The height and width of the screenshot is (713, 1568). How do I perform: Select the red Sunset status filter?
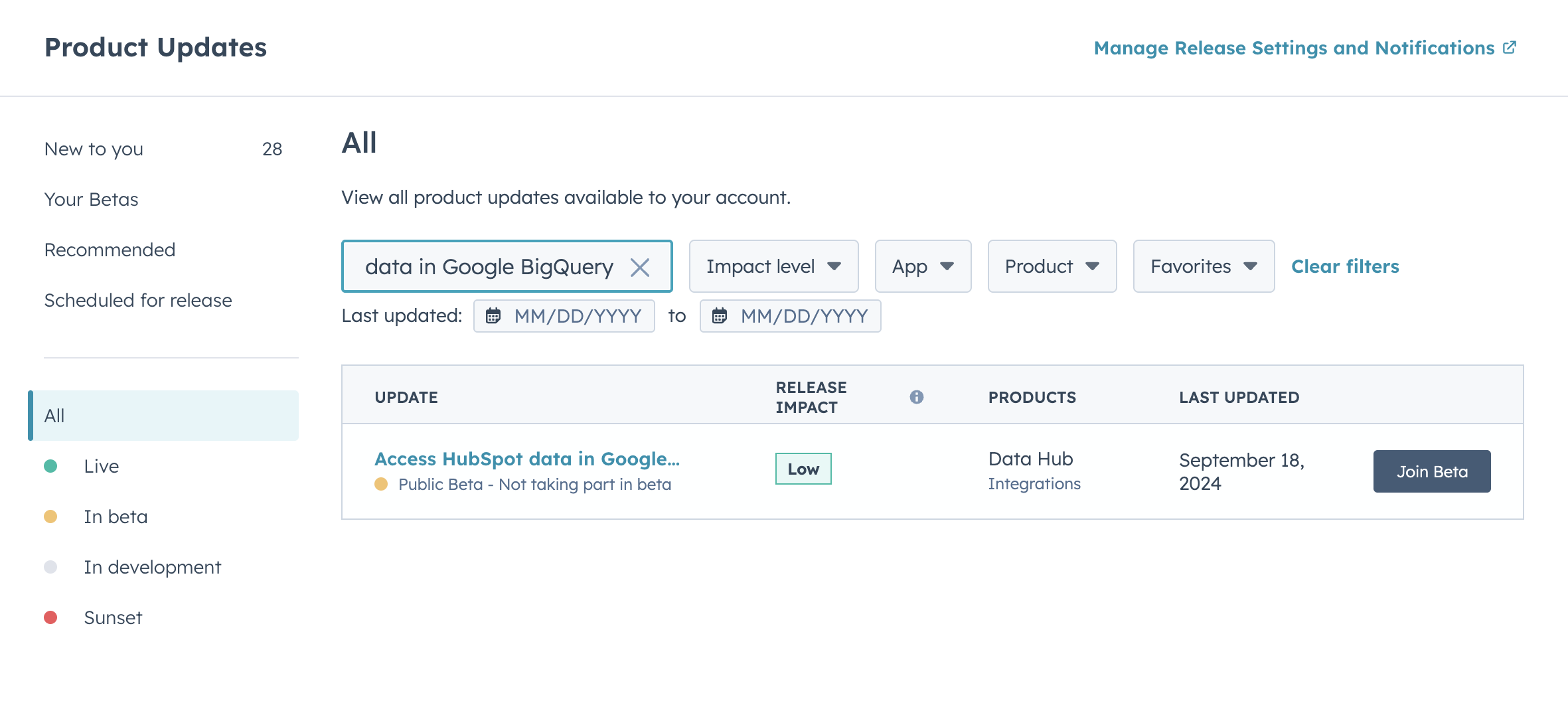tap(113, 617)
